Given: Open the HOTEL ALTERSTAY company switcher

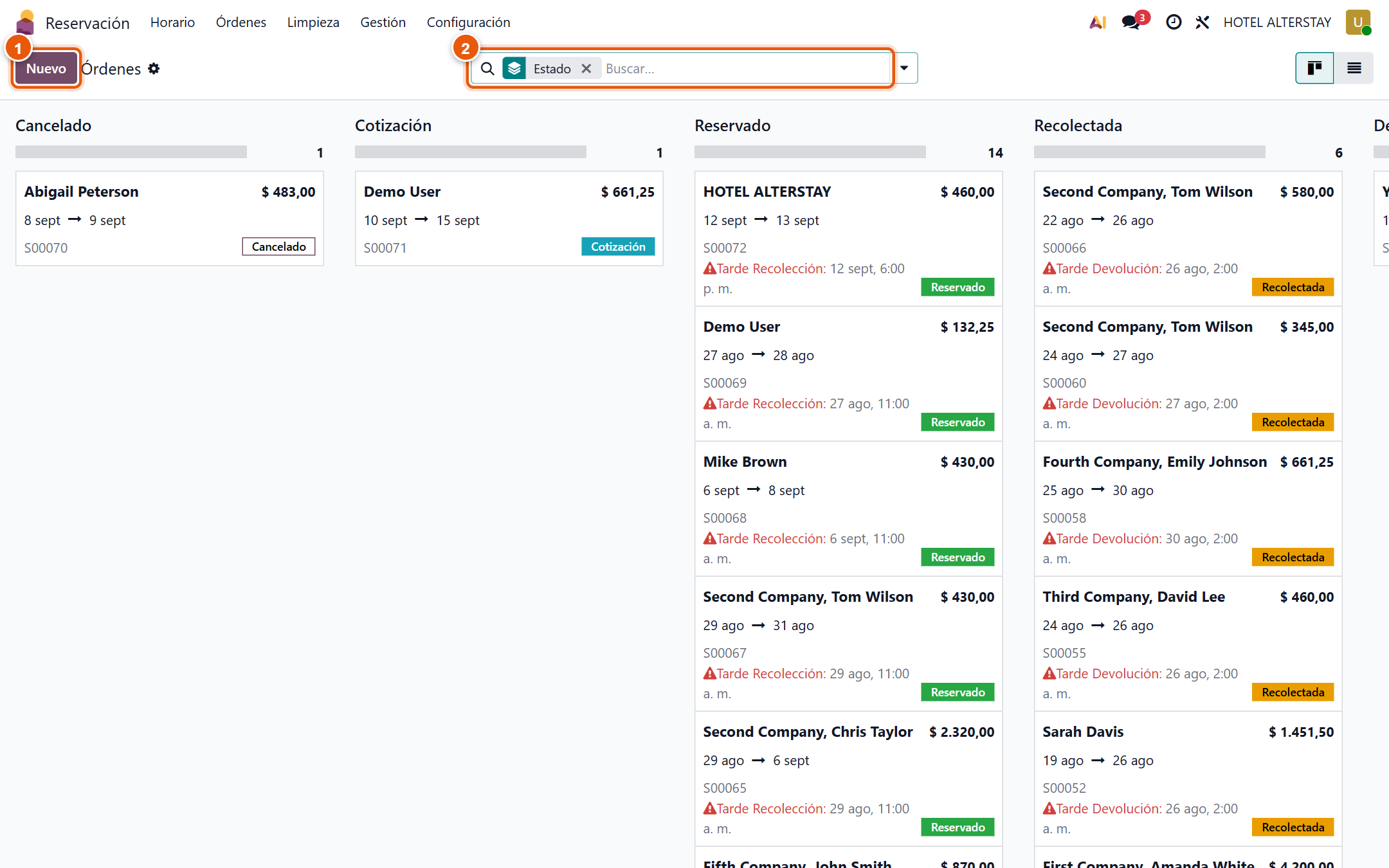Looking at the screenshot, I should click(1277, 23).
